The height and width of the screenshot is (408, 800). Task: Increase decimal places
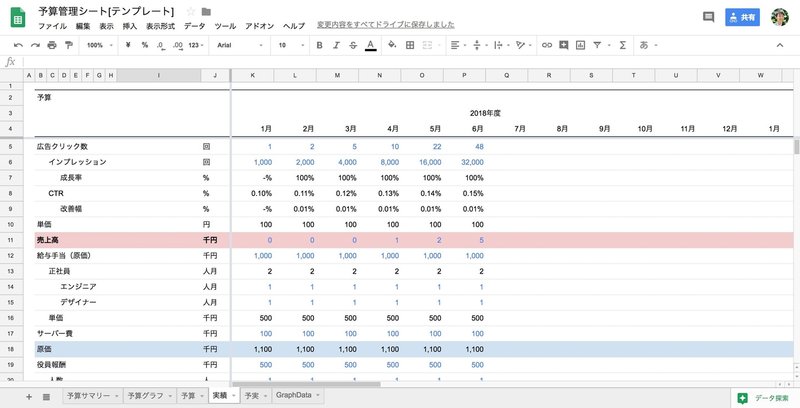coord(177,45)
